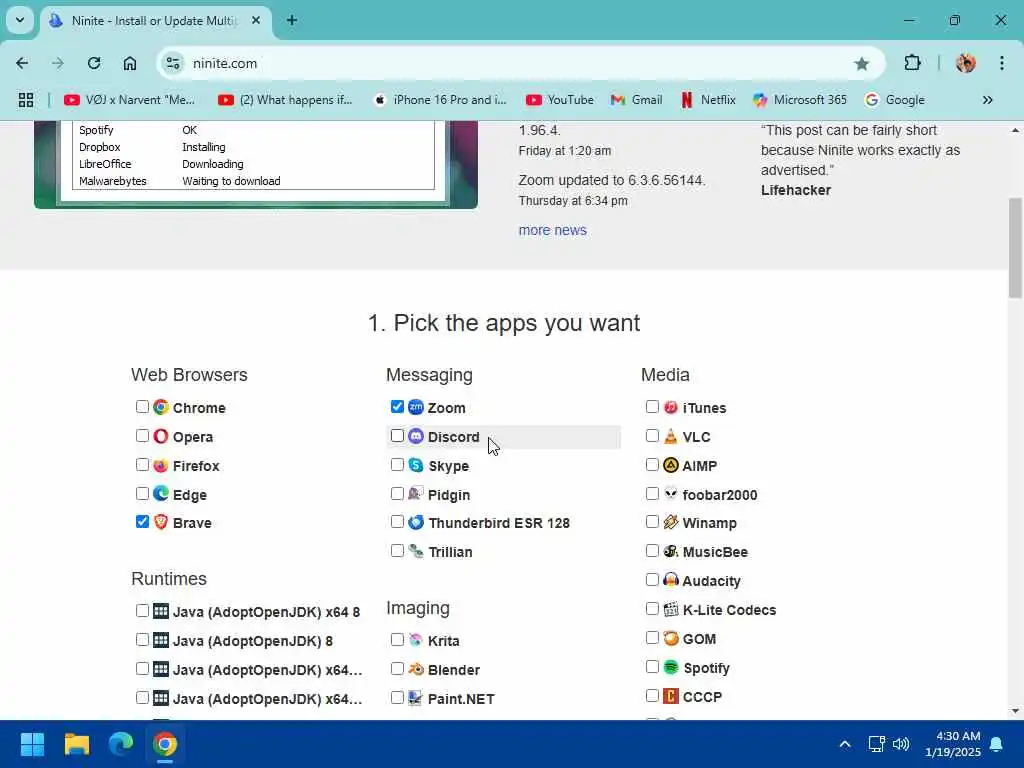
Task: Check the Paint.NET checkbox
Action: click(x=397, y=697)
